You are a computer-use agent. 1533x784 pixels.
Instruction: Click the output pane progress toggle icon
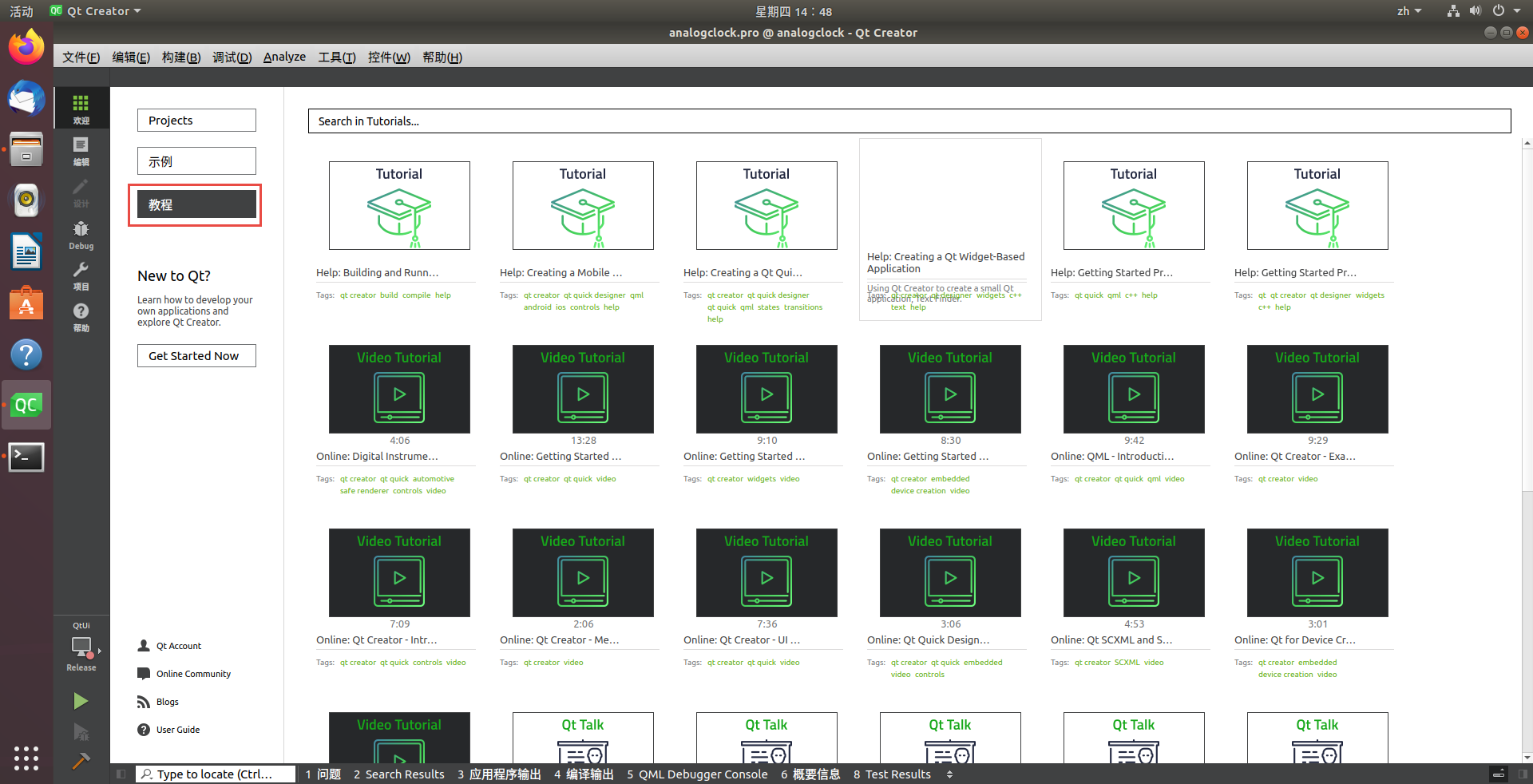1499,774
